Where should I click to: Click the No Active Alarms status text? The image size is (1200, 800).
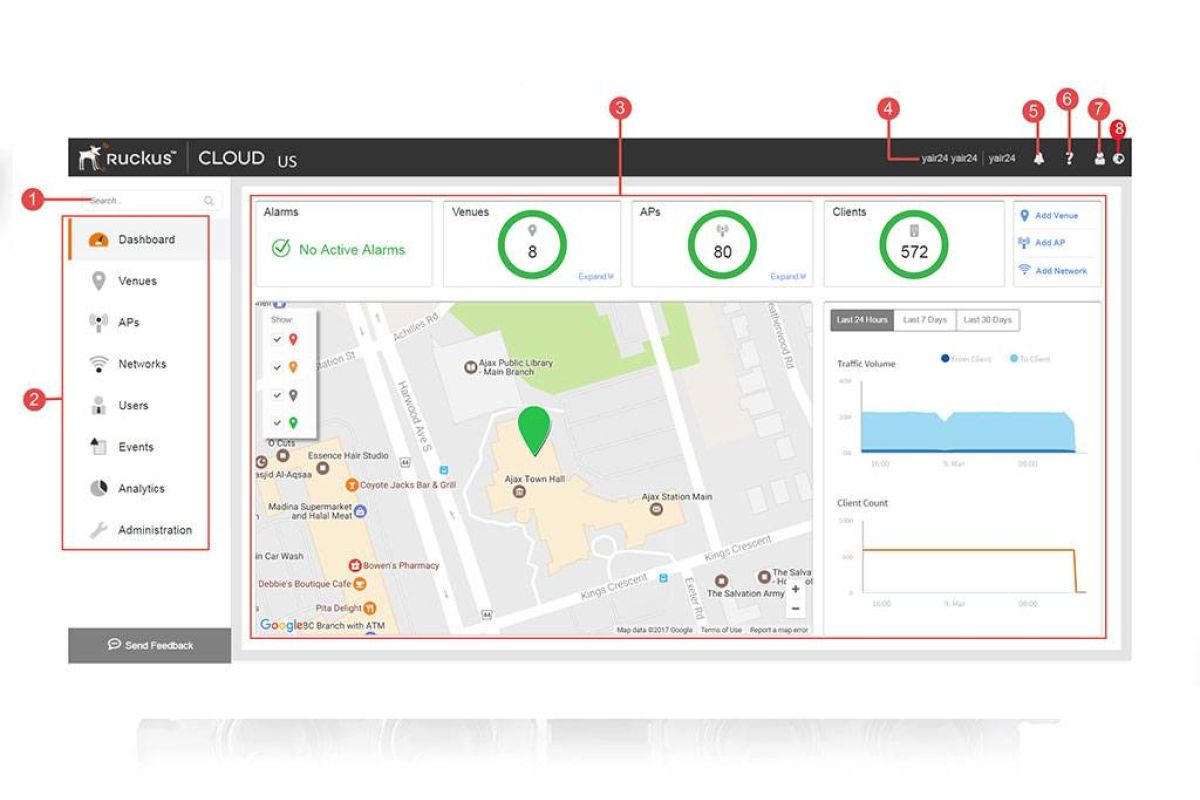point(352,250)
